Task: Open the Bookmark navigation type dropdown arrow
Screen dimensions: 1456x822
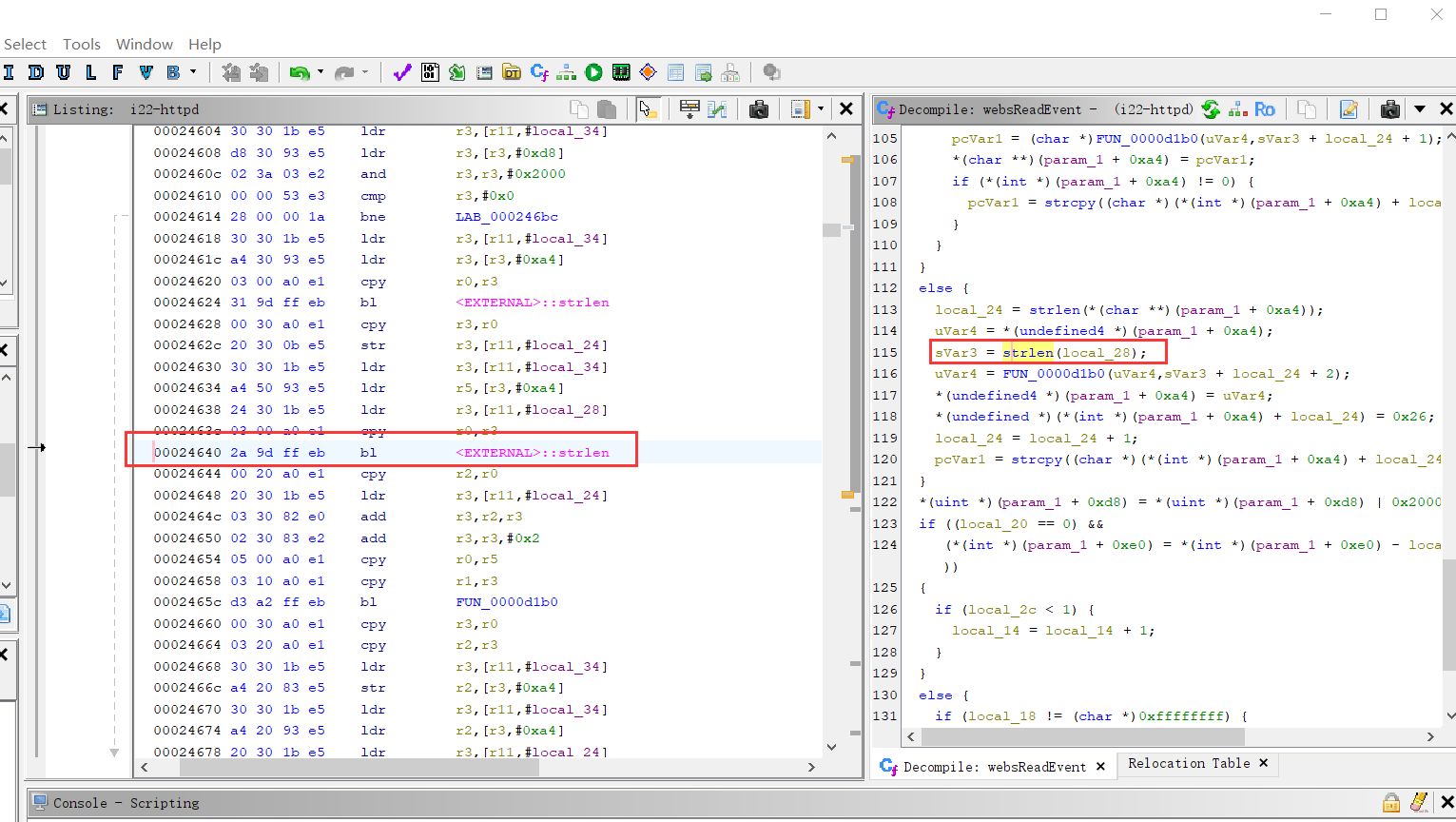Action: (x=193, y=72)
